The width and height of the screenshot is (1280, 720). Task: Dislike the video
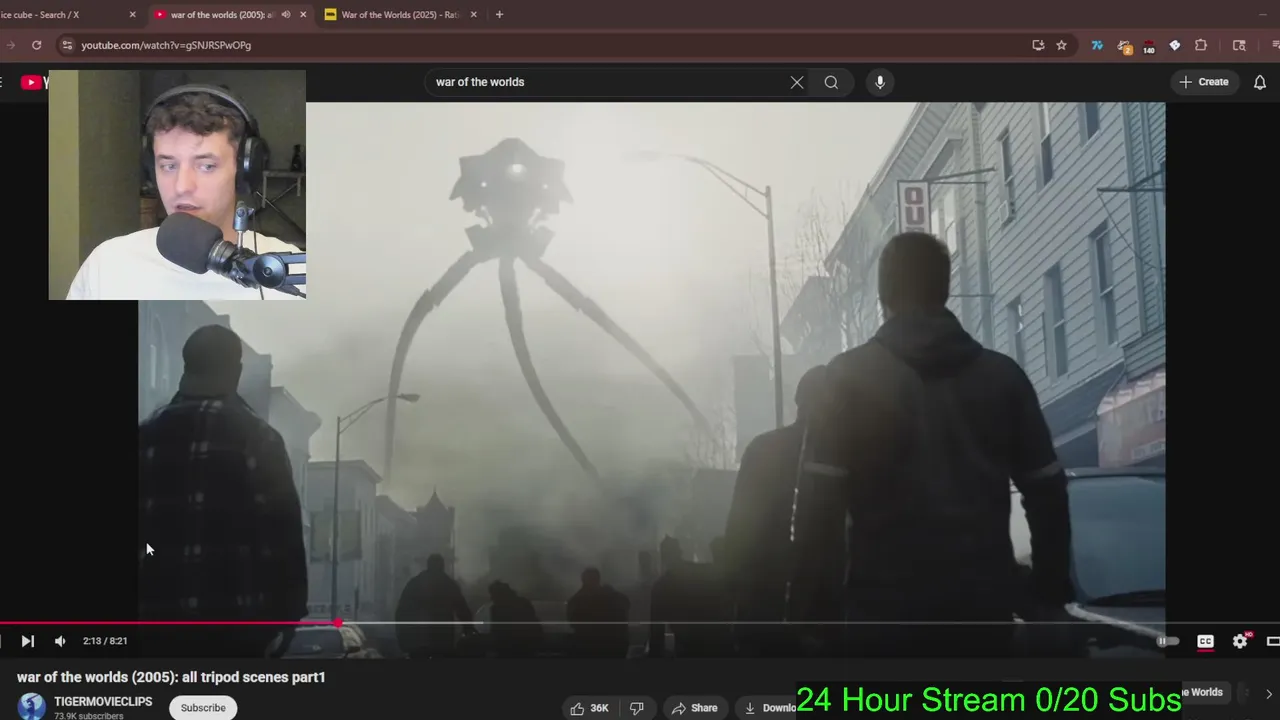pyautogui.click(x=636, y=708)
